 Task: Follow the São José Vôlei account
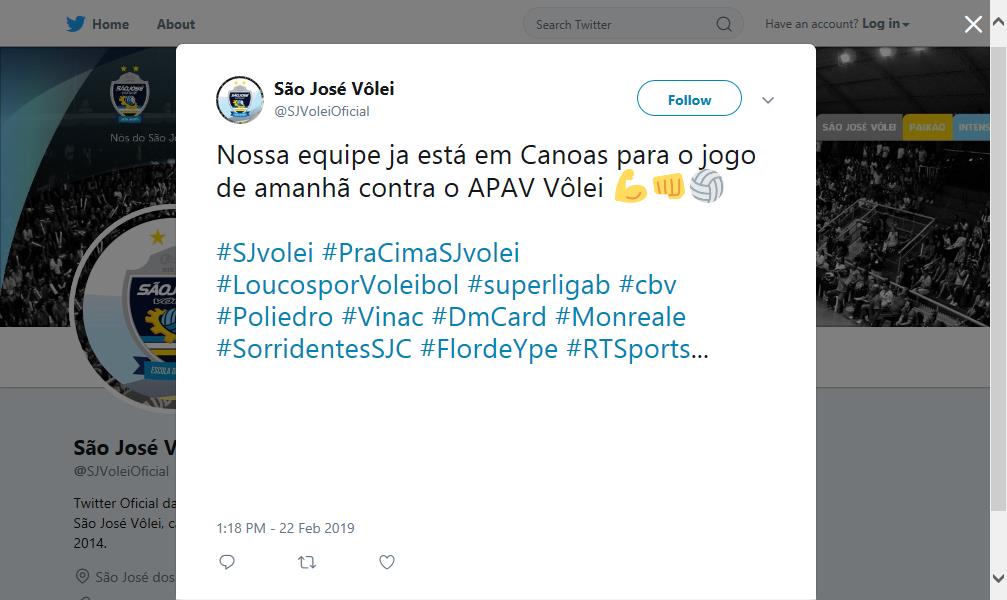click(x=689, y=98)
